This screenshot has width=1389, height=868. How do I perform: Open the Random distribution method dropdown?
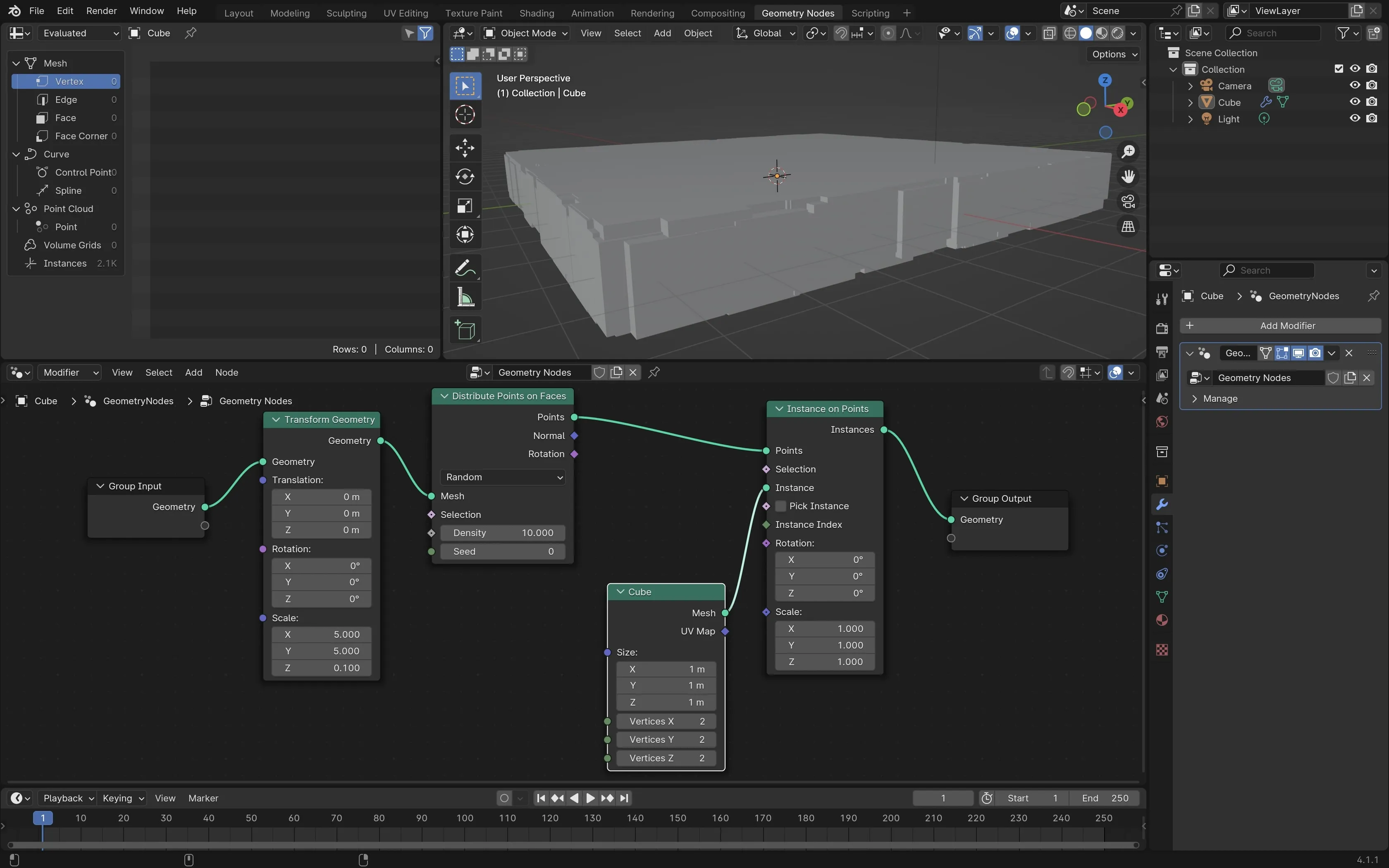(x=502, y=477)
